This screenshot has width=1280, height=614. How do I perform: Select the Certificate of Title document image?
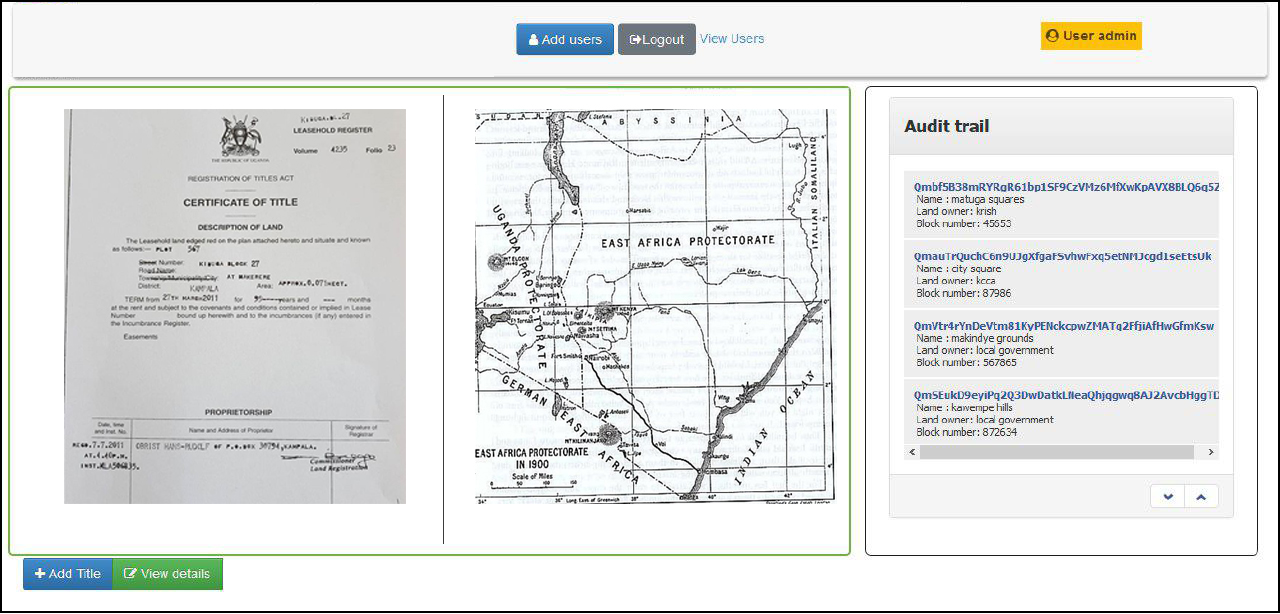coord(235,306)
